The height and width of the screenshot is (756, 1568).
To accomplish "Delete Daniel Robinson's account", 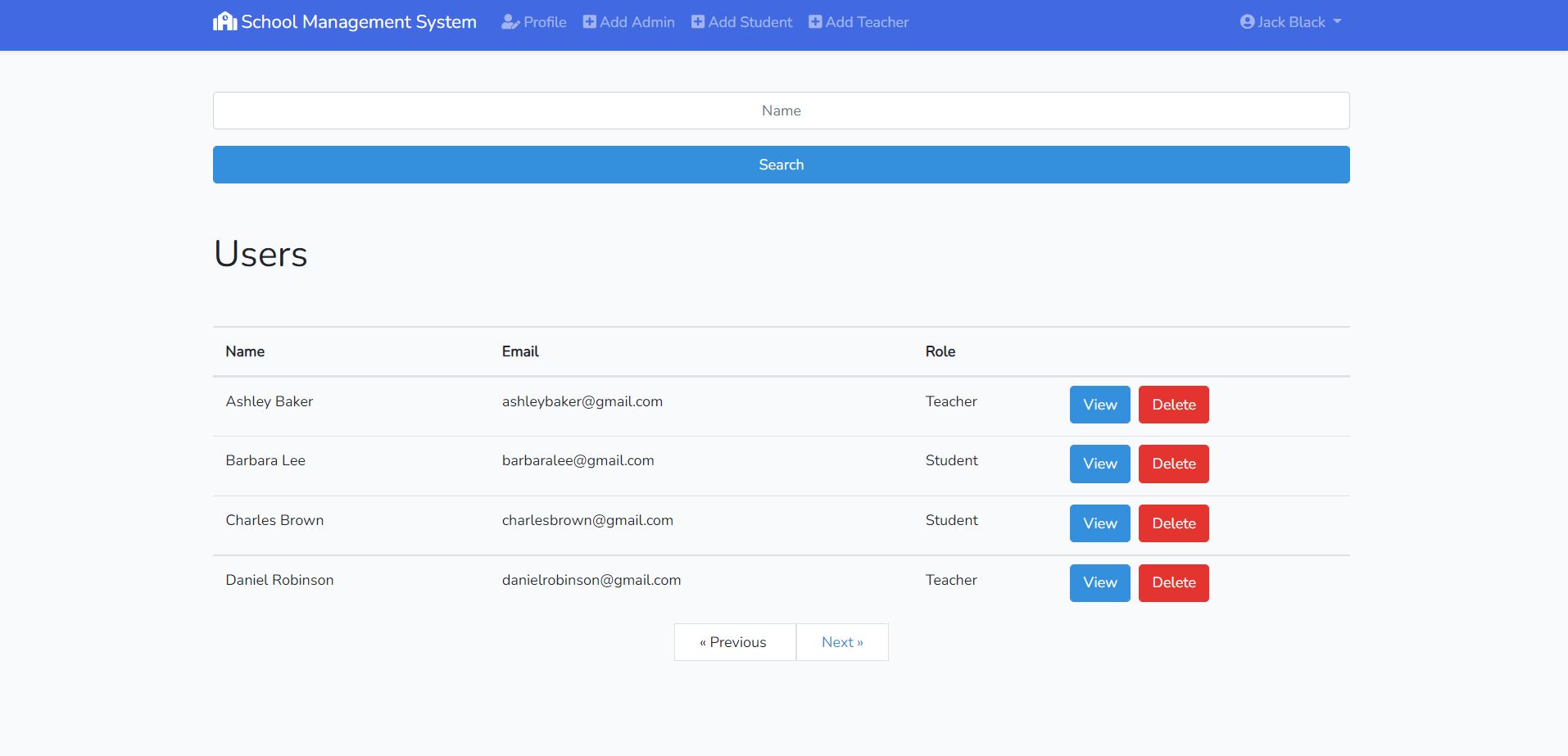I will click(1173, 582).
